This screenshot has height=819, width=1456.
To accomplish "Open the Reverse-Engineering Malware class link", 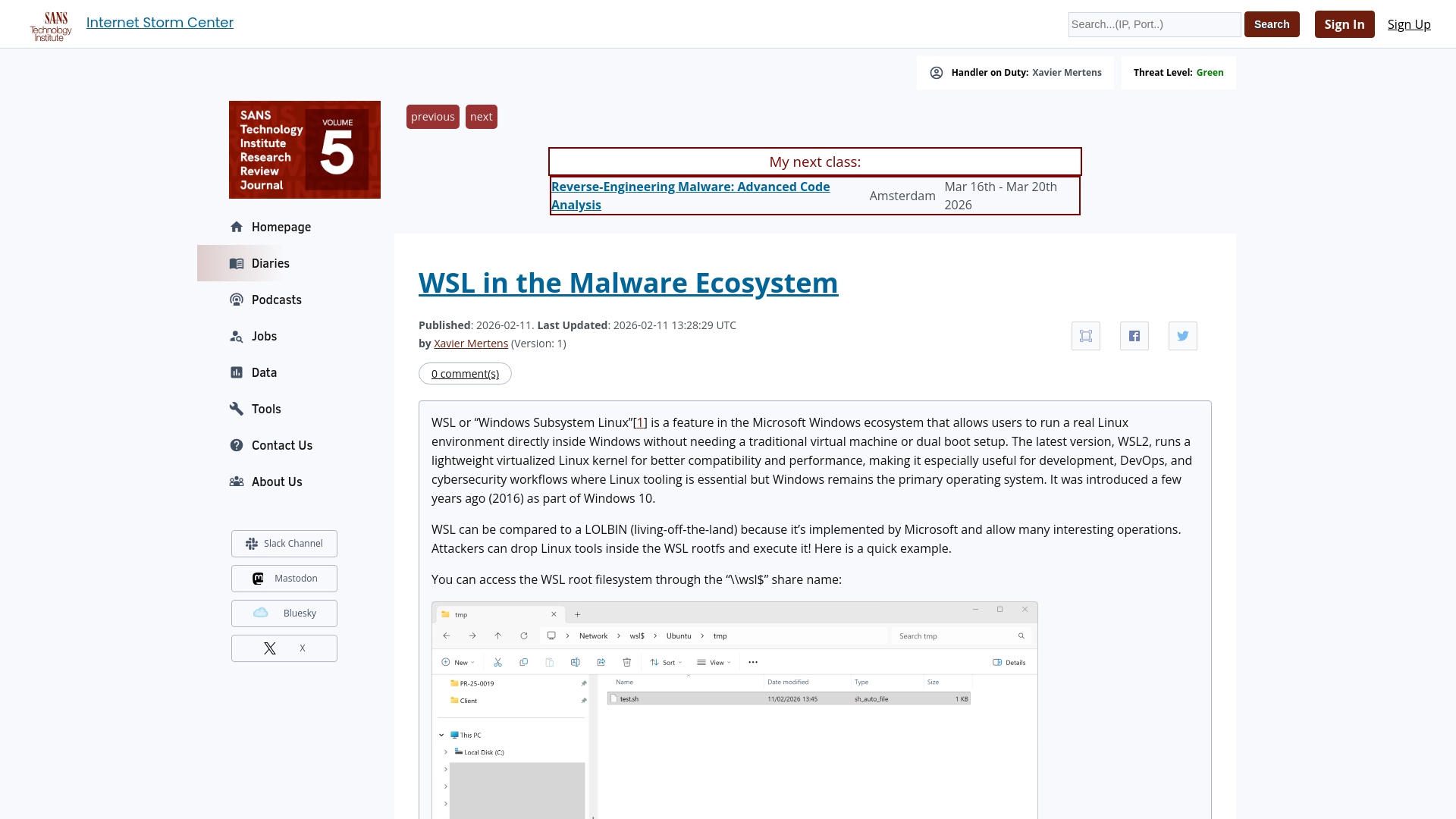I will coord(690,195).
